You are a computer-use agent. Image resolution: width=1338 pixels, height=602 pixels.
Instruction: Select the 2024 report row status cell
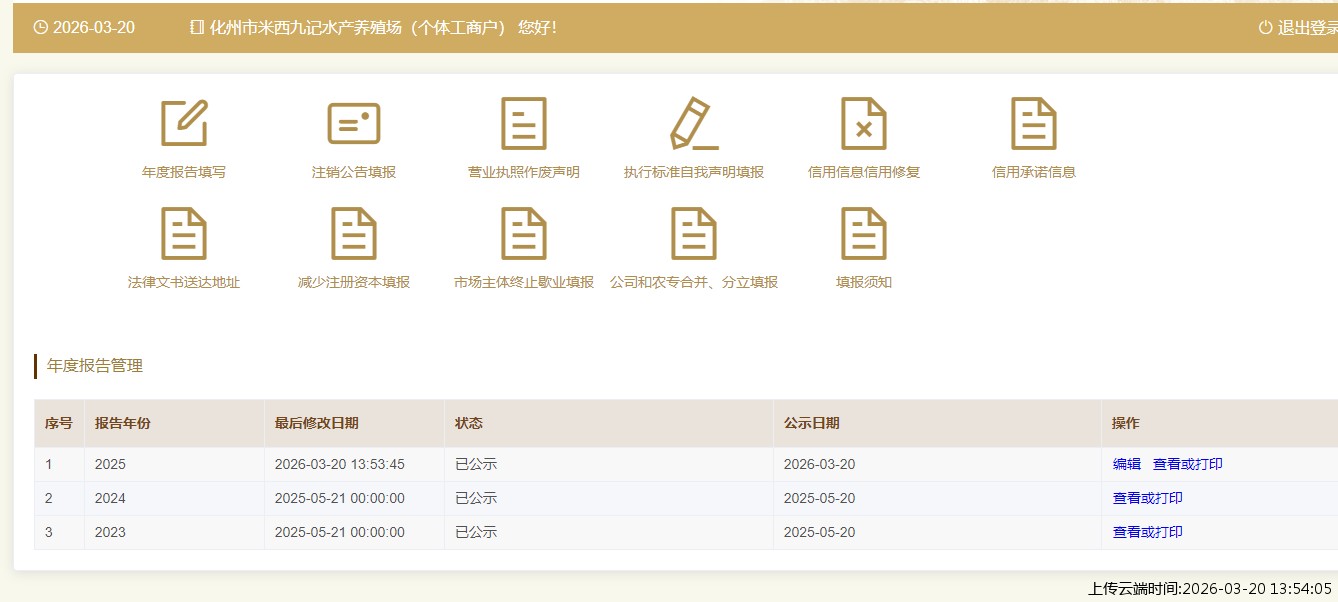point(476,498)
